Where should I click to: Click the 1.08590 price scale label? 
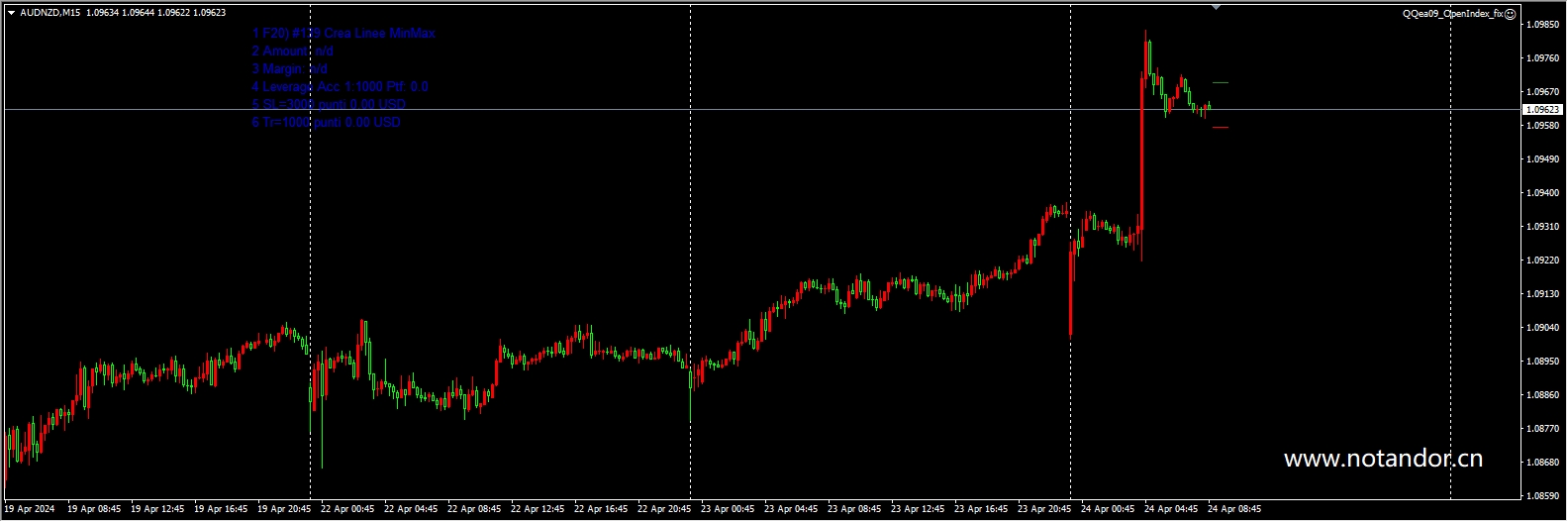click(1543, 496)
